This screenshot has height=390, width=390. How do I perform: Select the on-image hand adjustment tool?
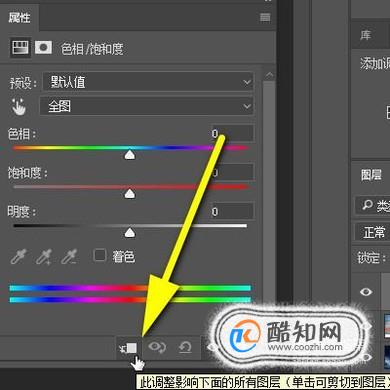point(19,107)
